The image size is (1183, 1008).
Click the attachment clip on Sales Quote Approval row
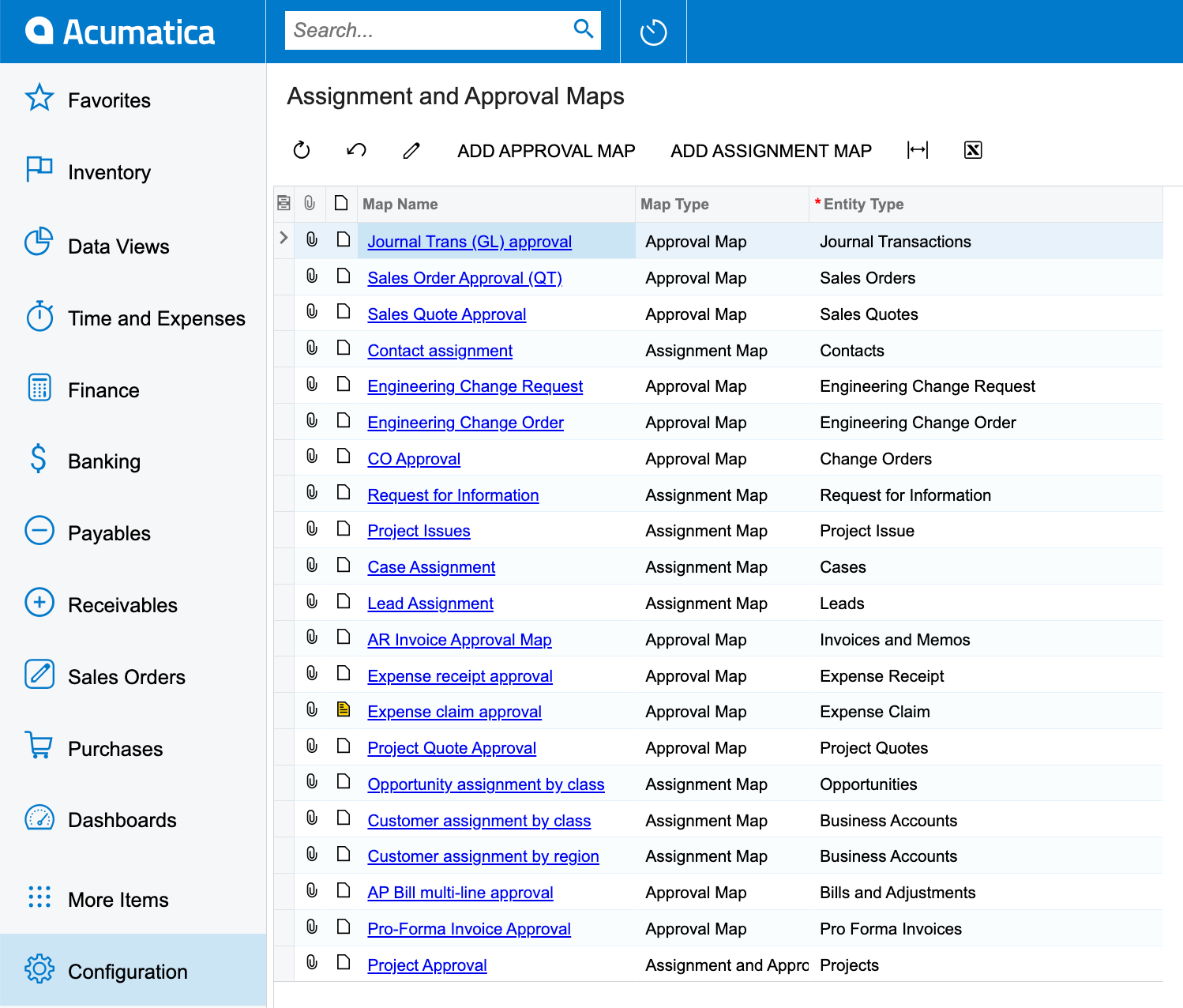pos(312,311)
